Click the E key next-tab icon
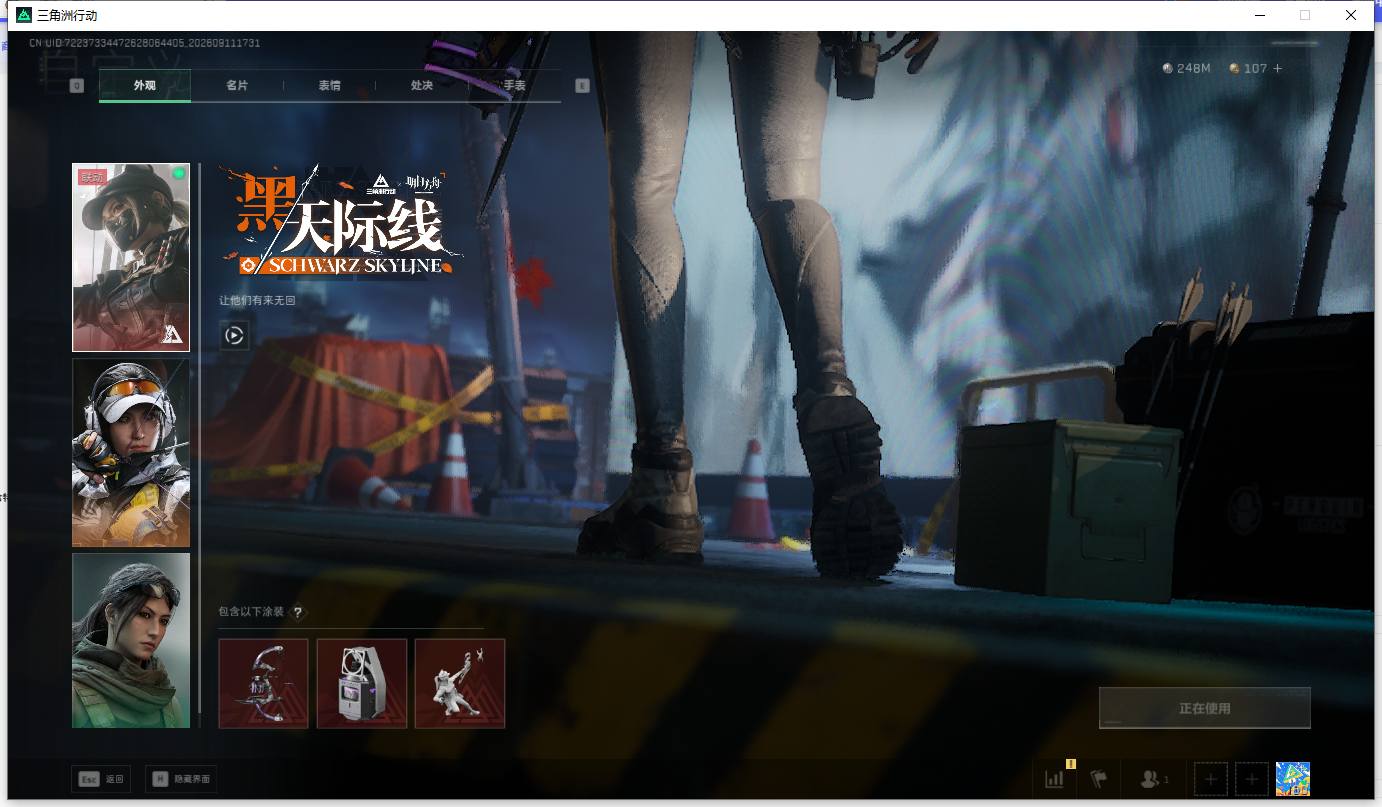Screen dimensions: 1382x807 tap(582, 86)
